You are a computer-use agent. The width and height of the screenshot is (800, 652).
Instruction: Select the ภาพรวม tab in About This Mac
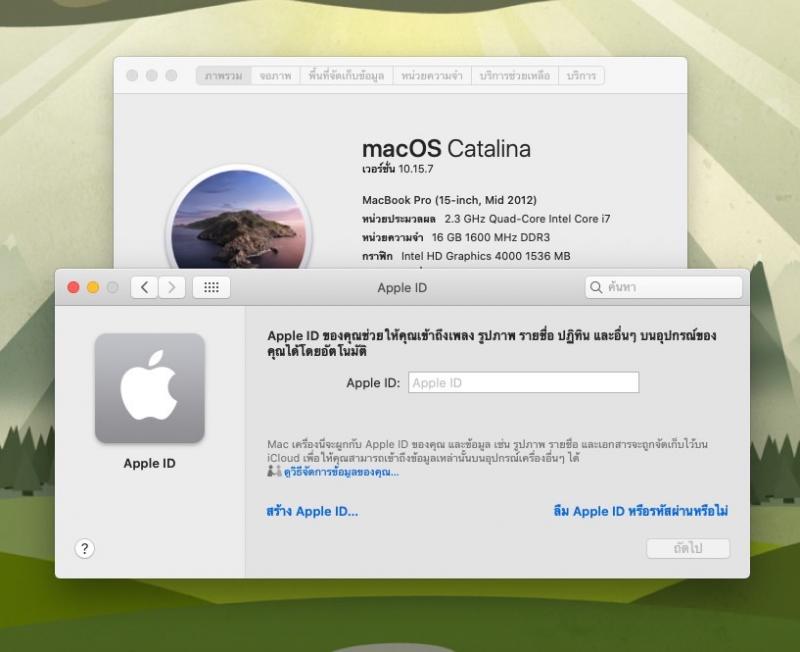click(223, 76)
